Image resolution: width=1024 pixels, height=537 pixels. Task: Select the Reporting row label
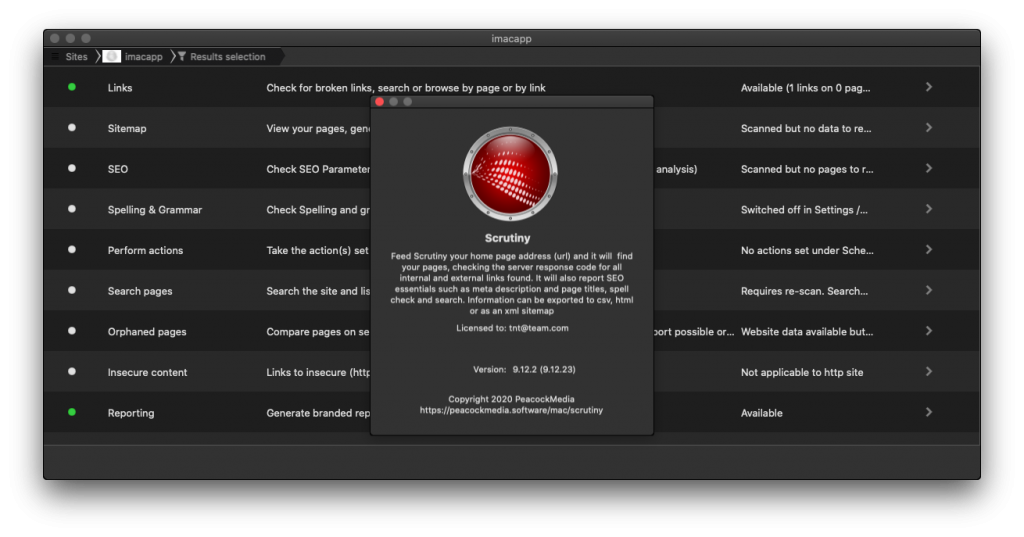pyautogui.click(x=131, y=413)
